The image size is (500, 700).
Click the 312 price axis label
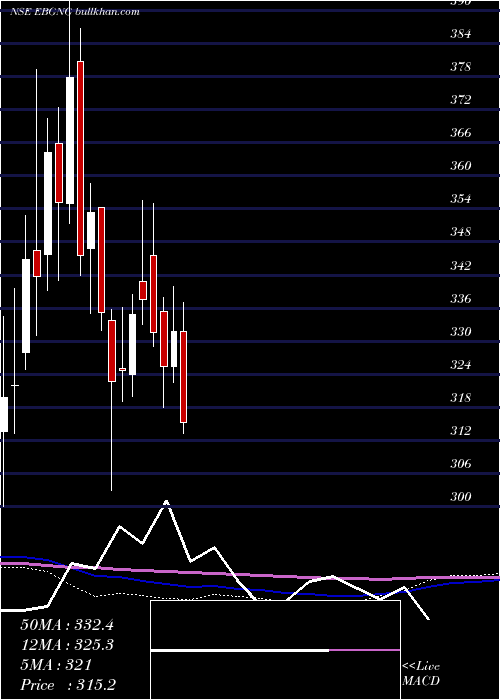point(460,430)
